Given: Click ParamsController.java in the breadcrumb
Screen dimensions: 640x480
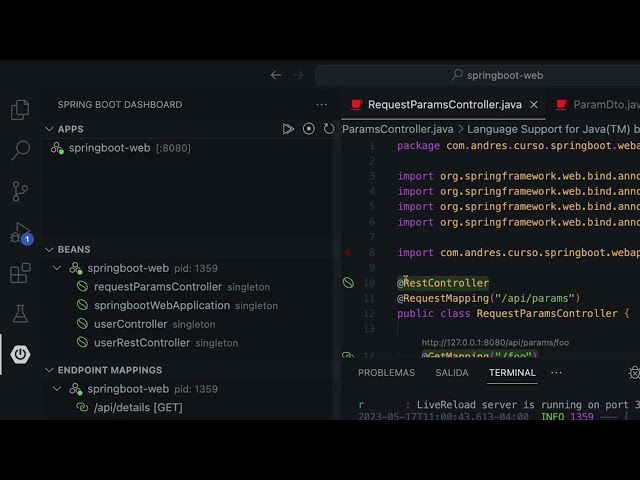Looking at the screenshot, I should pyautogui.click(x=398, y=129).
